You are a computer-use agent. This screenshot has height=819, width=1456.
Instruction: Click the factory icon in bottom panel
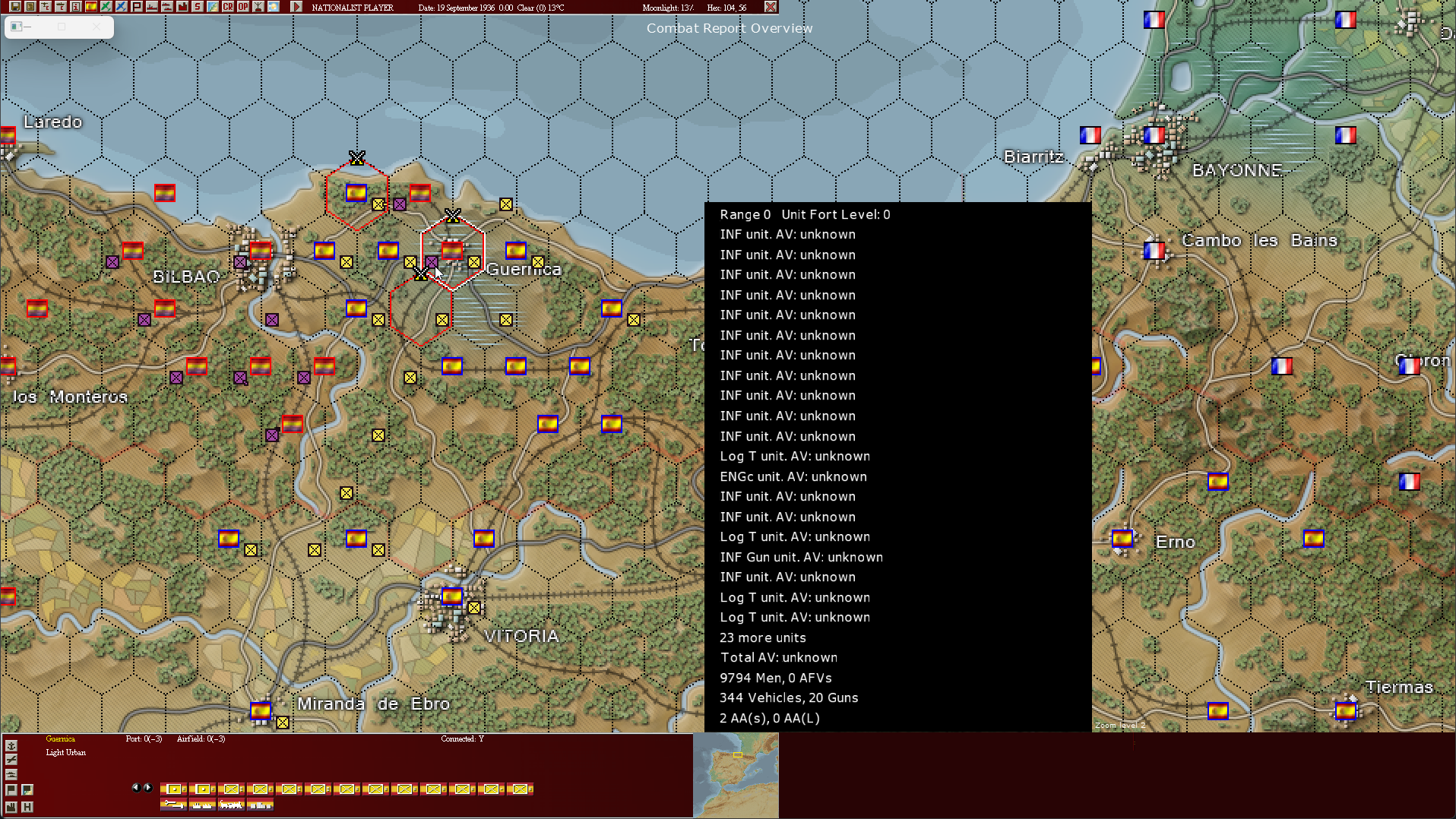(11, 807)
